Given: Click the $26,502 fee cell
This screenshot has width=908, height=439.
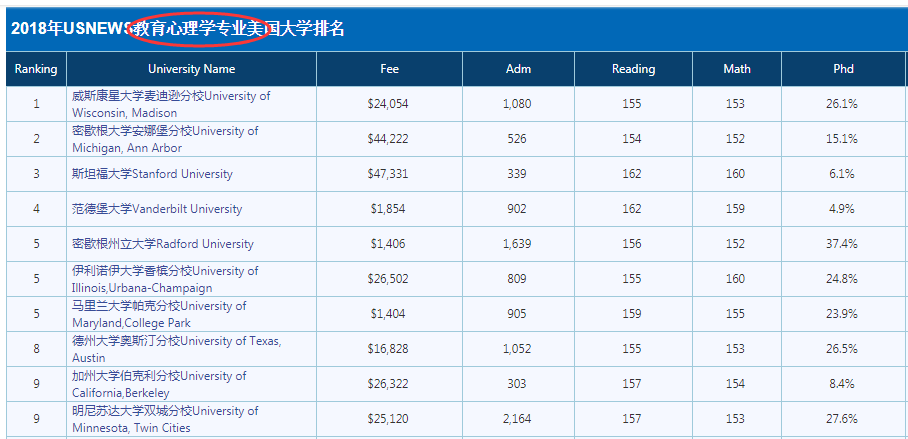Looking at the screenshot, I should point(388,279).
